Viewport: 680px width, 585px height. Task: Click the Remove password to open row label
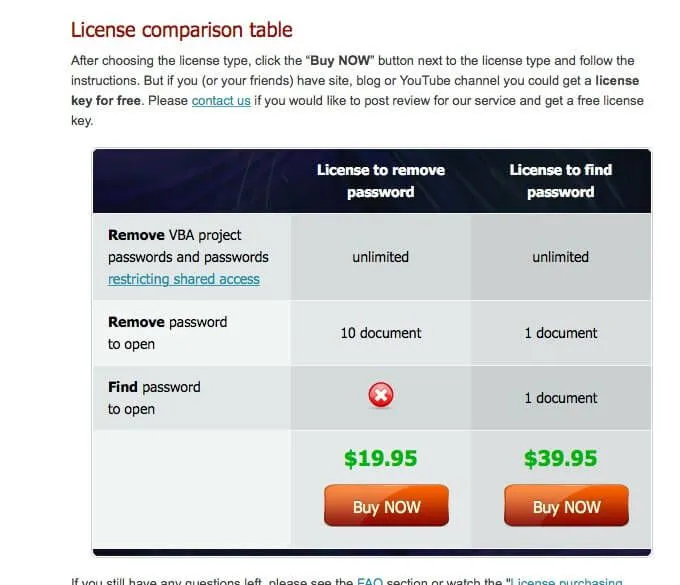coord(167,333)
